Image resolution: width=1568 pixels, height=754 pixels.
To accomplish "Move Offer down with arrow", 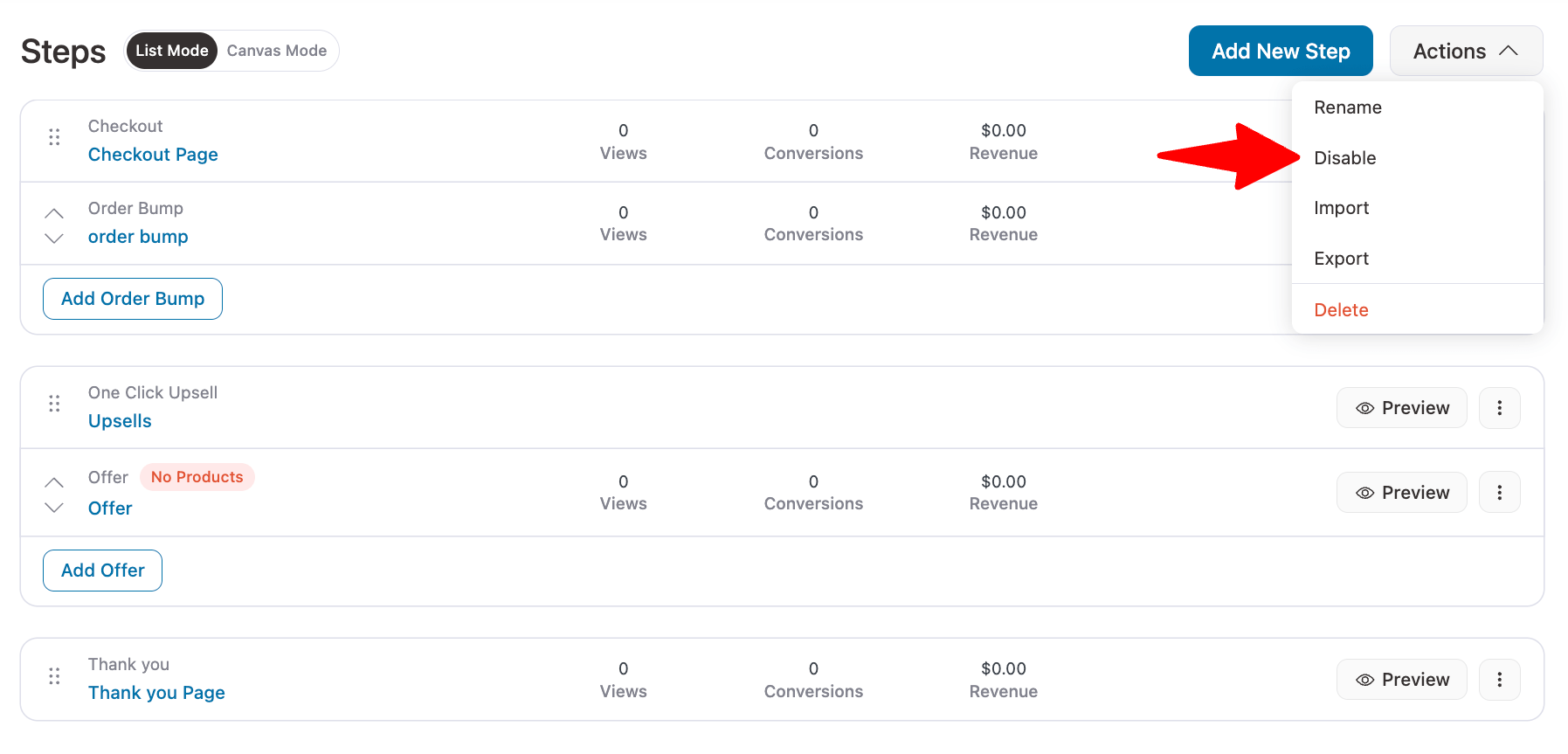I will pyautogui.click(x=54, y=508).
